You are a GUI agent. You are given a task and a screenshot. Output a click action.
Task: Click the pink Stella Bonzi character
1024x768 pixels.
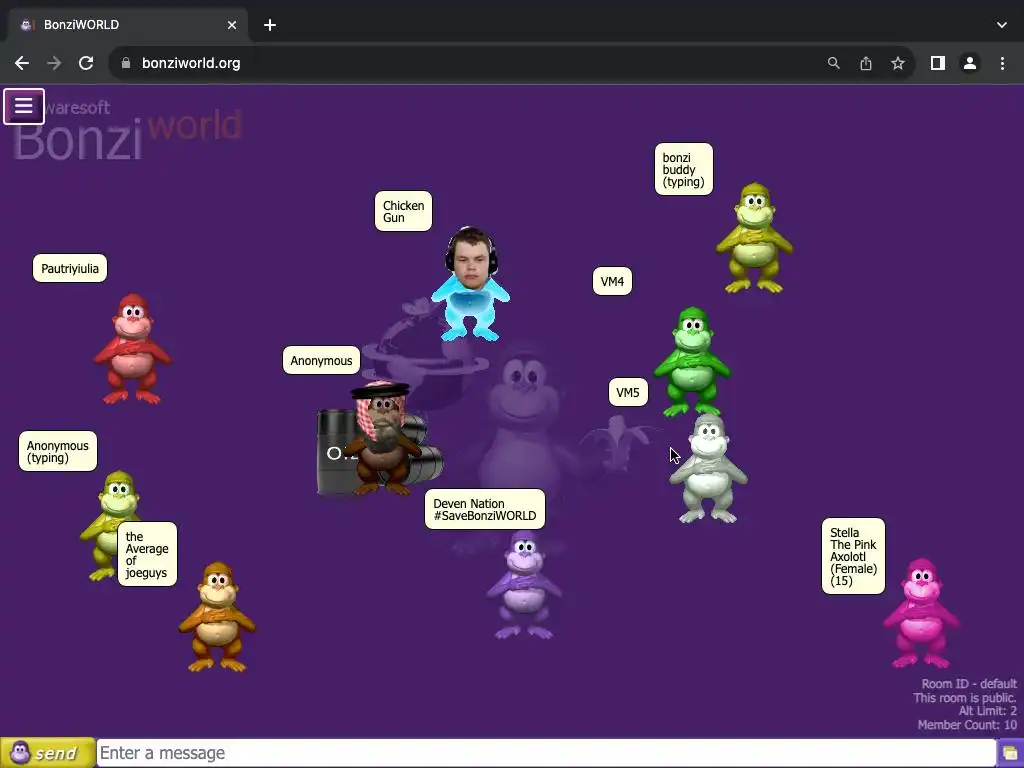click(x=921, y=613)
